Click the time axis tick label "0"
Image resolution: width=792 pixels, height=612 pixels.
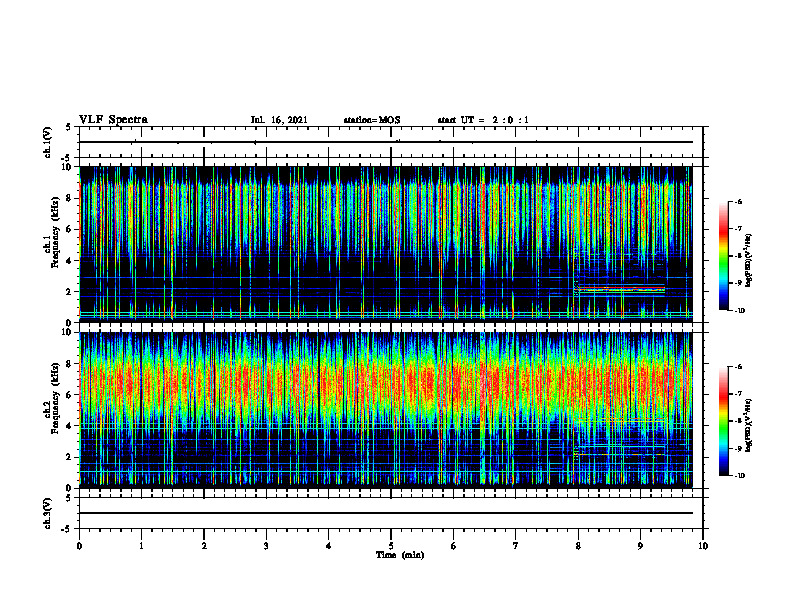point(79,546)
